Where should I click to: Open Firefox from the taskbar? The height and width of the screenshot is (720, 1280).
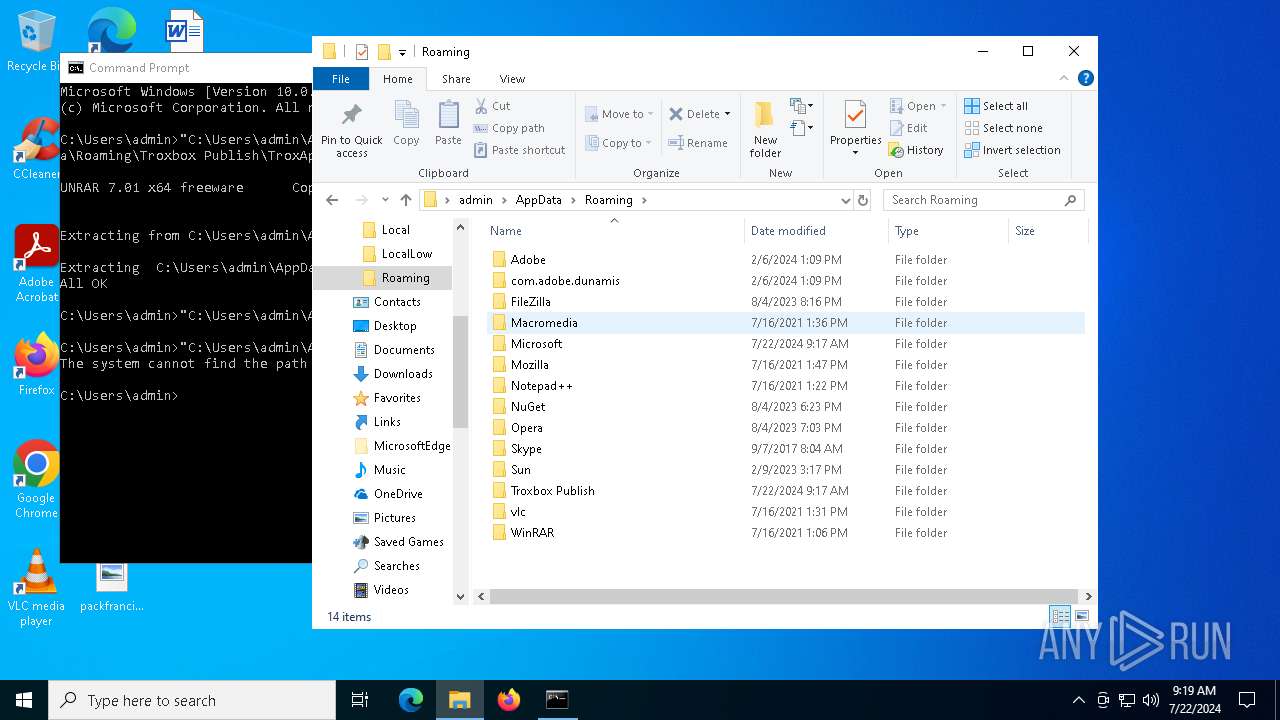coord(509,700)
